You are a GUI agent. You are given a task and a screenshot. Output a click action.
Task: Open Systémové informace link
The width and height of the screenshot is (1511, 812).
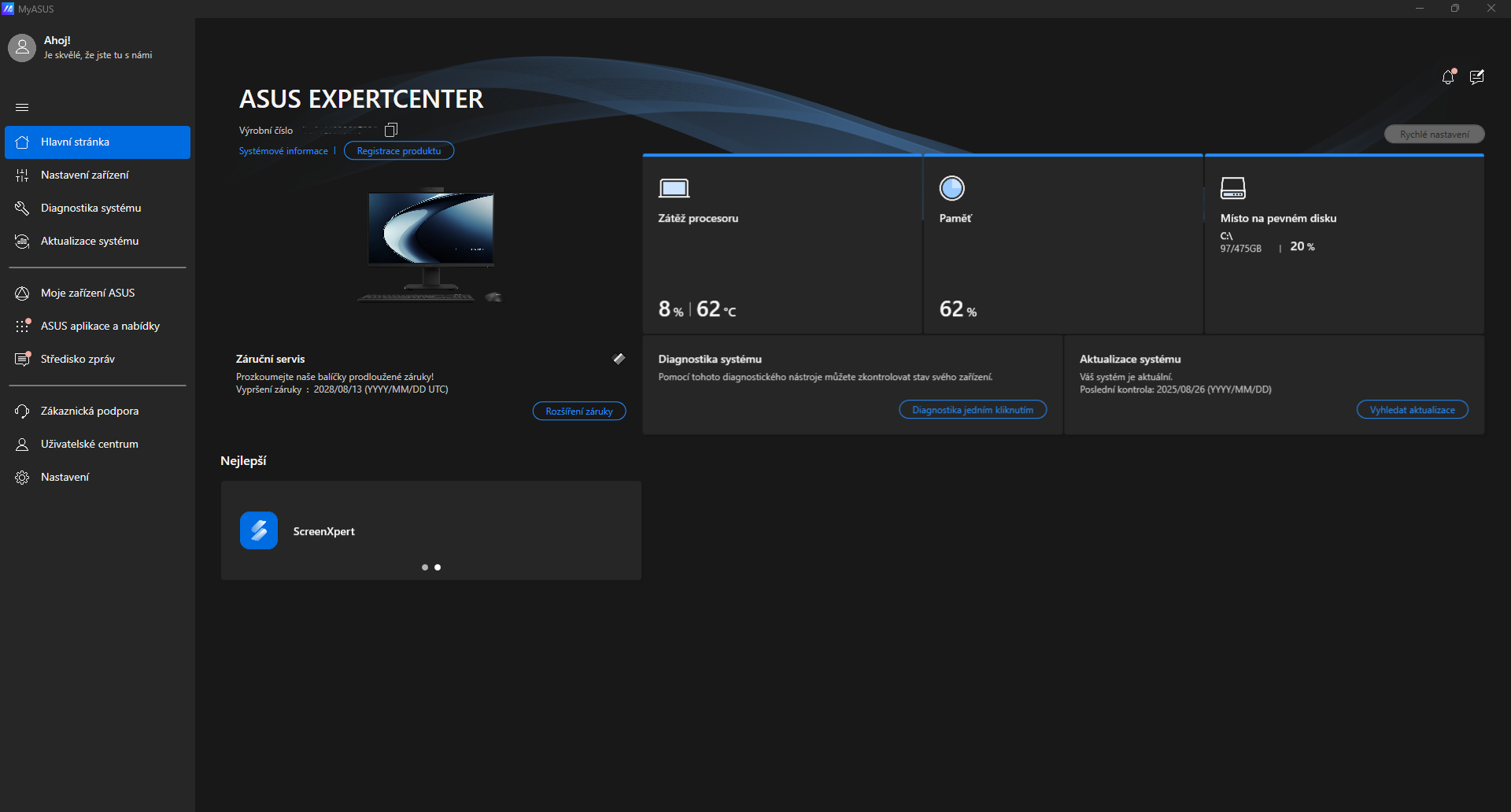[x=283, y=151]
